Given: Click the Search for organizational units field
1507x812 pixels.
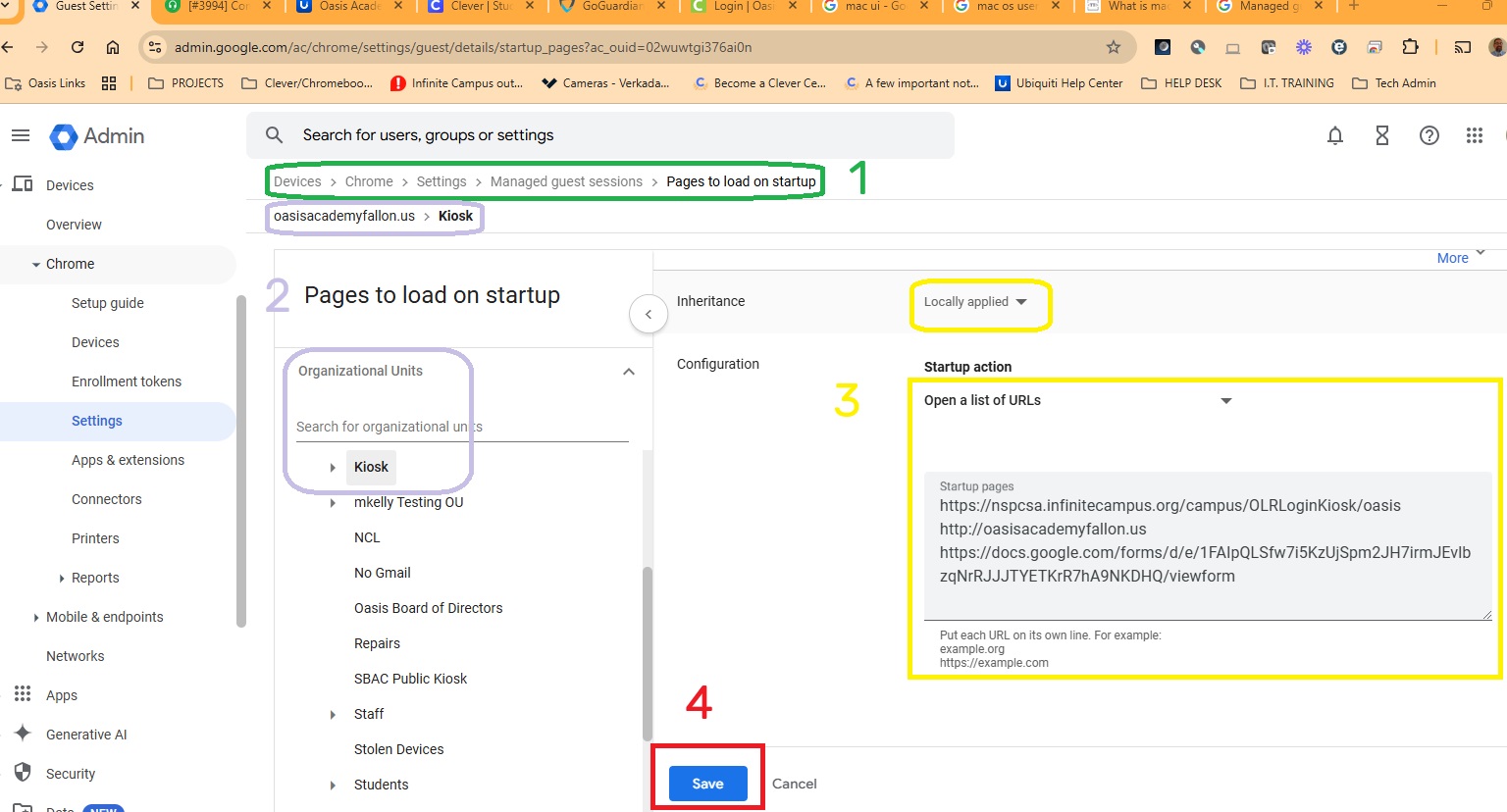Looking at the screenshot, I should 462,427.
